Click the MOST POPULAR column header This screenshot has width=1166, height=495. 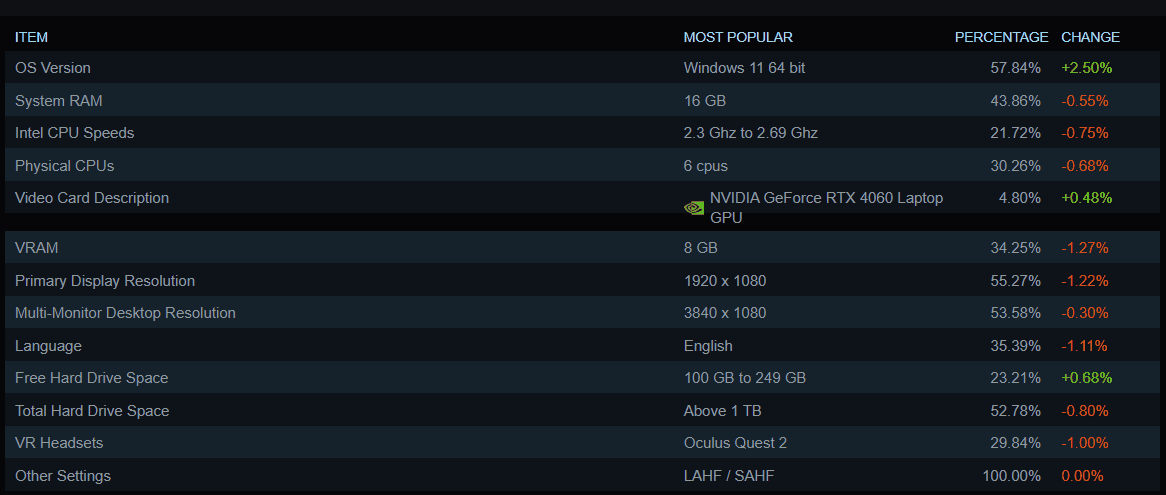click(738, 37)
